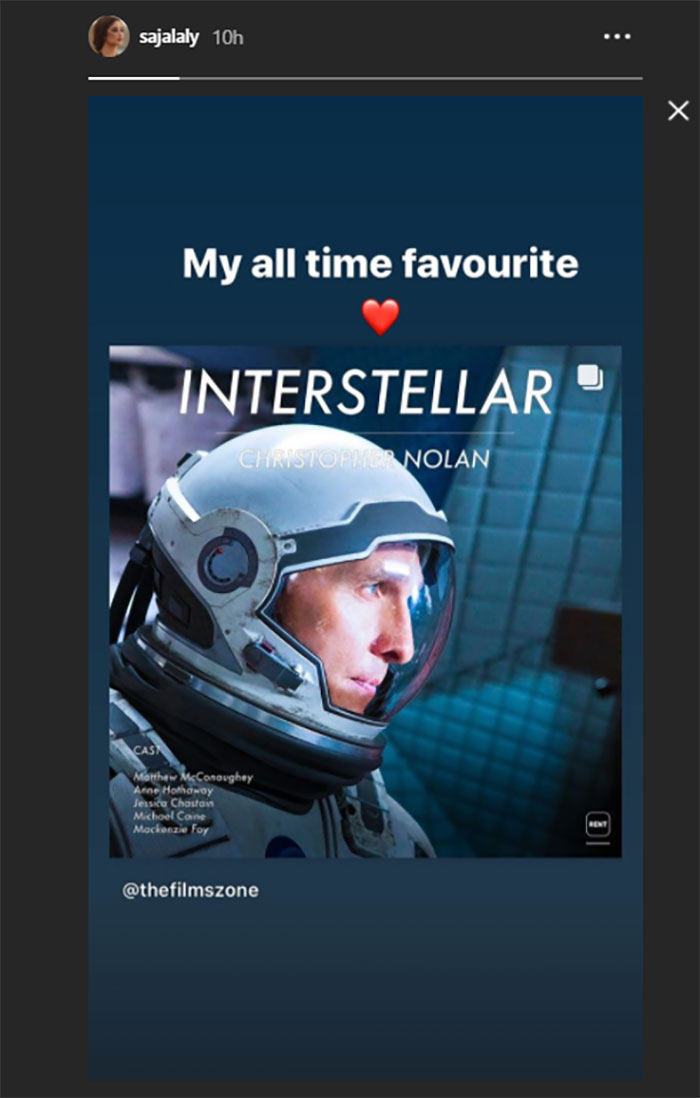Click the CAST heading on the poster
Screen dimensions: 700x1098
click(x=147, y=750)
